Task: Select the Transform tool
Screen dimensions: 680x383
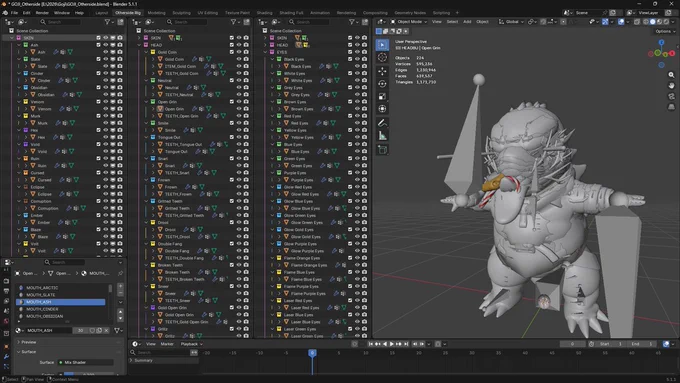Action: [382, 109]
